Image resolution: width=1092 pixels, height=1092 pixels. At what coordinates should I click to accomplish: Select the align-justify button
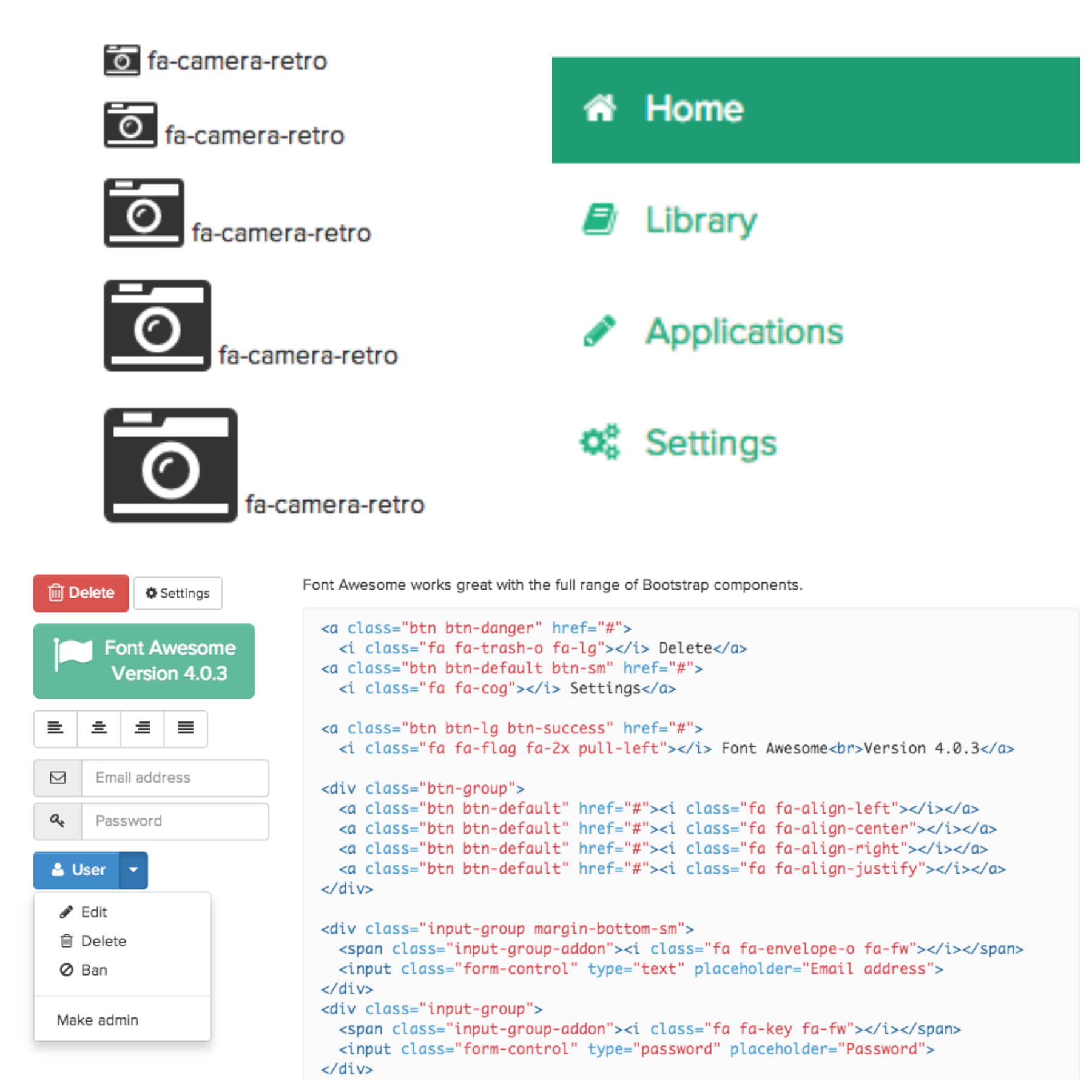point(186,729)
